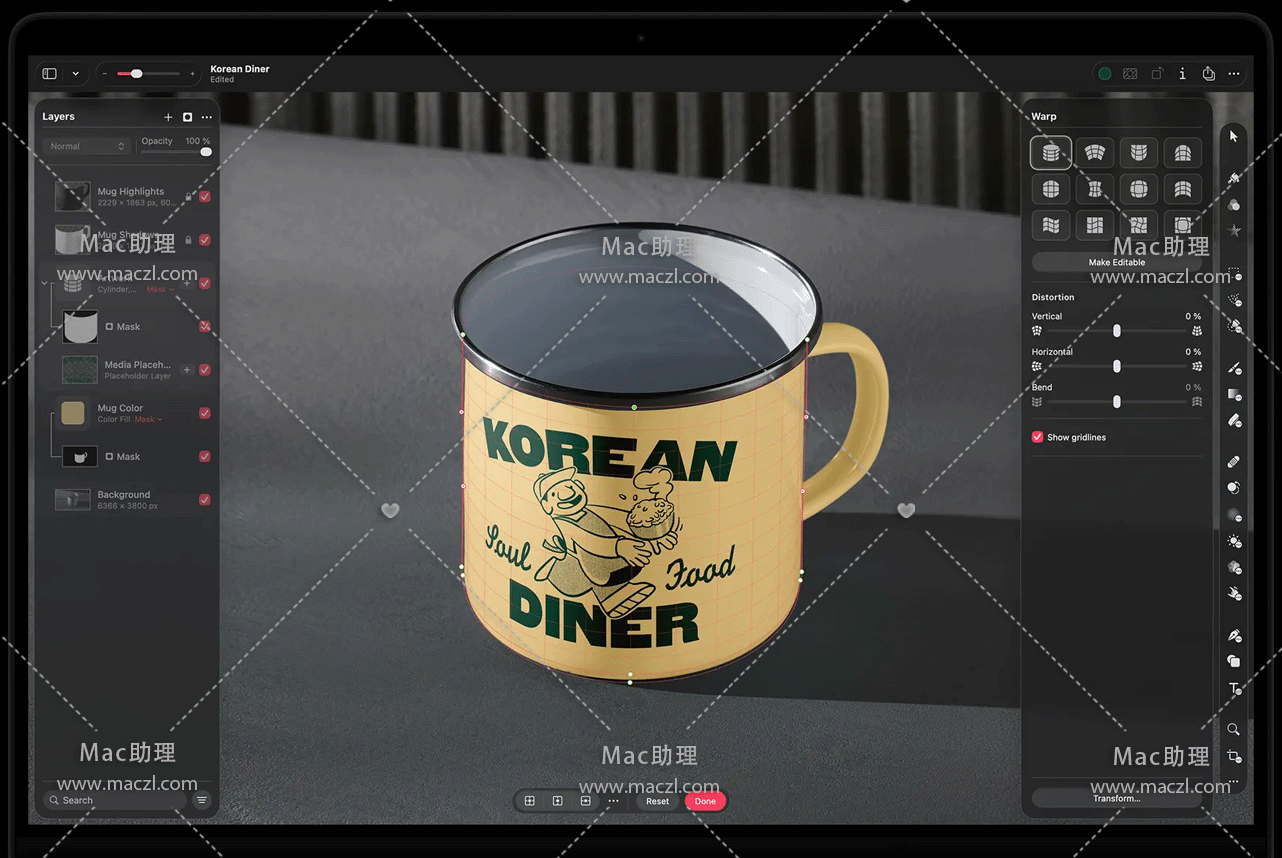Select the Pen tool

[x=1234, y=635]
